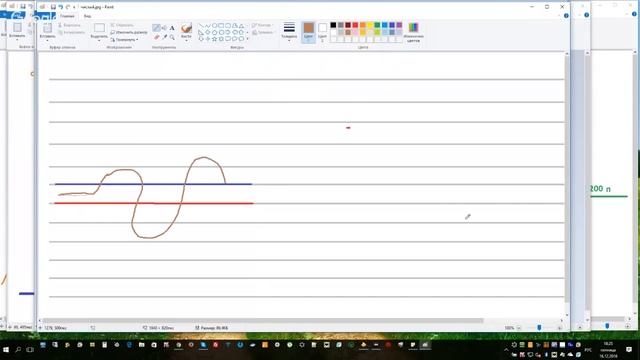Select the Fill with color bucket tool

pos(164,28)
